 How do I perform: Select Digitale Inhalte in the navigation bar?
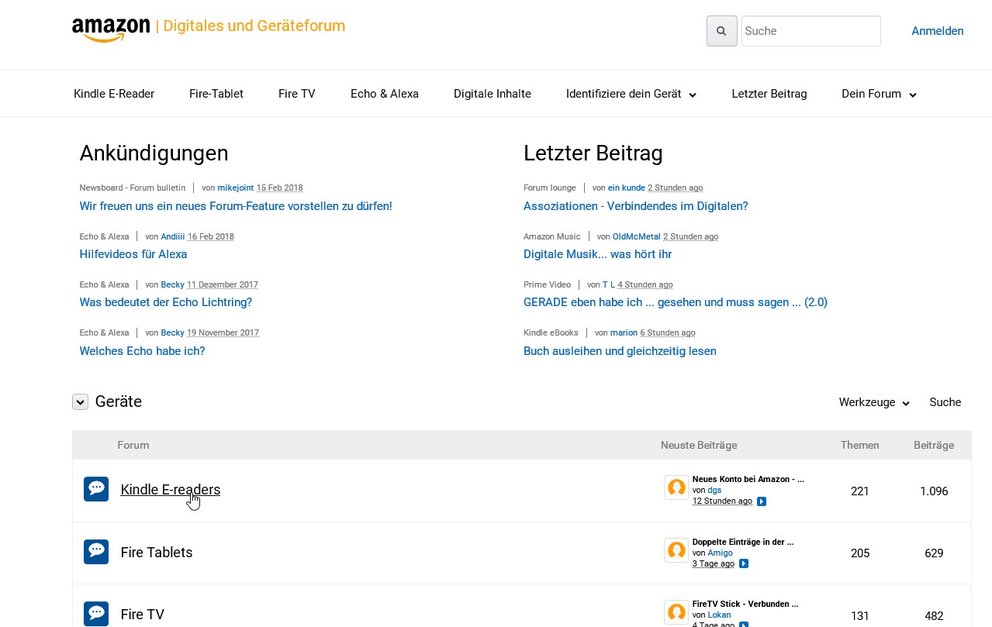click(492, 93)
